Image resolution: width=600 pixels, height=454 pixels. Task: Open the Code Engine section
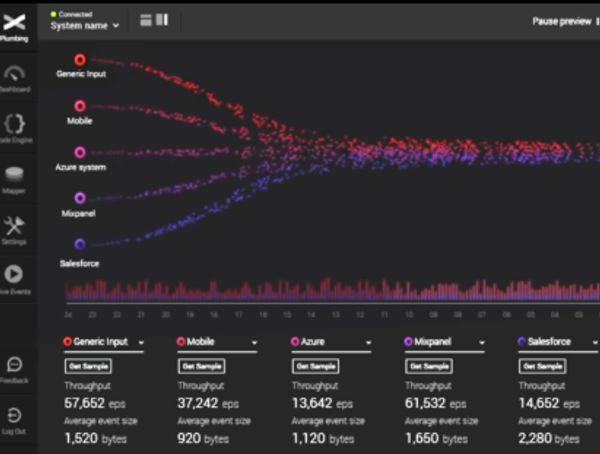pyautogui.click(x=15, y=125)
